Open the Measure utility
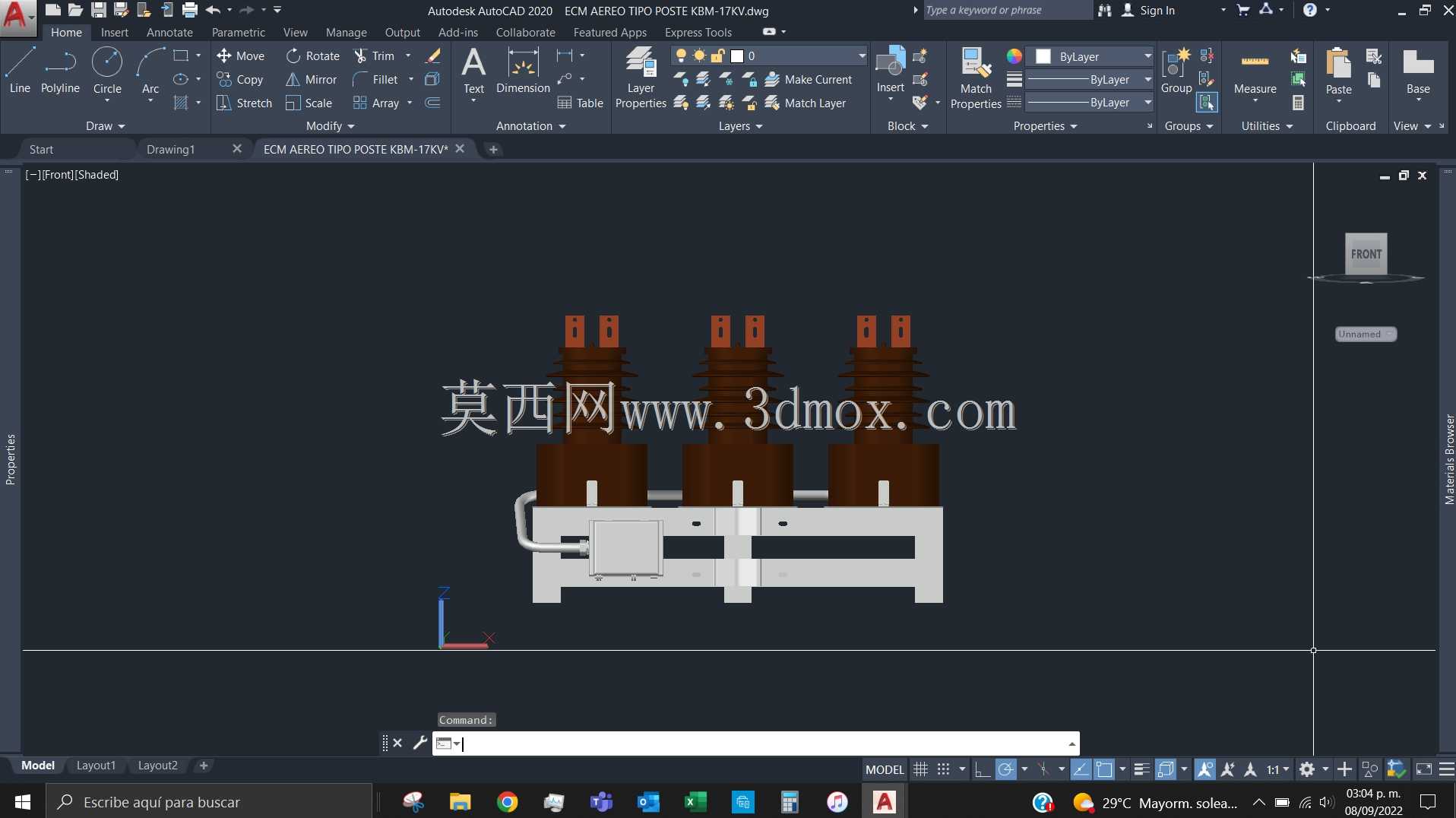 tap(1255, 75)
